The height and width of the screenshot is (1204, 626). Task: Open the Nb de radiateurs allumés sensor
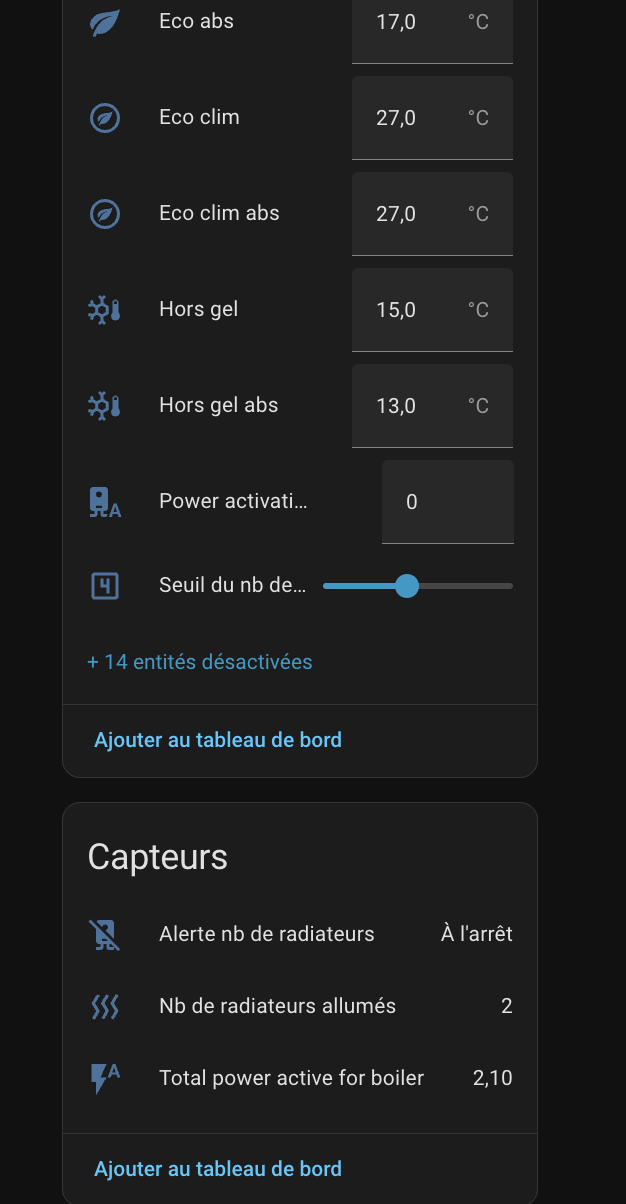278,1006
